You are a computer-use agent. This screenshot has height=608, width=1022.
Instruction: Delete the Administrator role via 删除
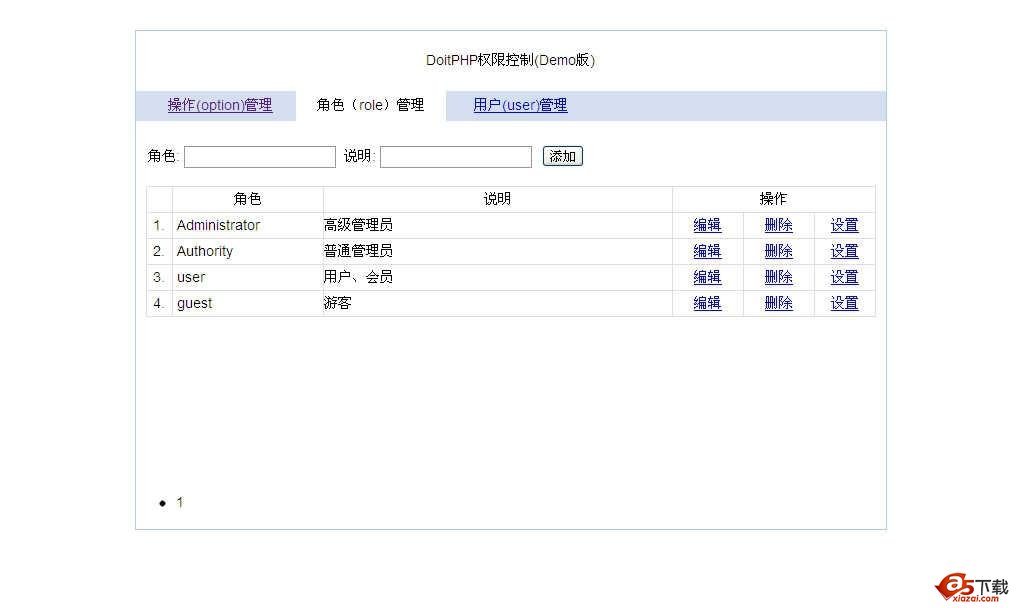pos(778,225)
